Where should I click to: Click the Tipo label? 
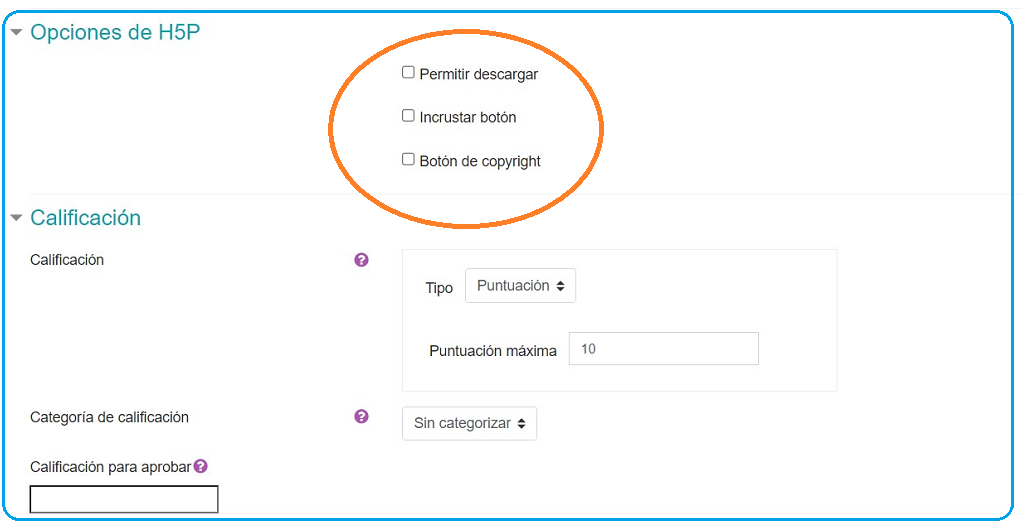[439, 288]
